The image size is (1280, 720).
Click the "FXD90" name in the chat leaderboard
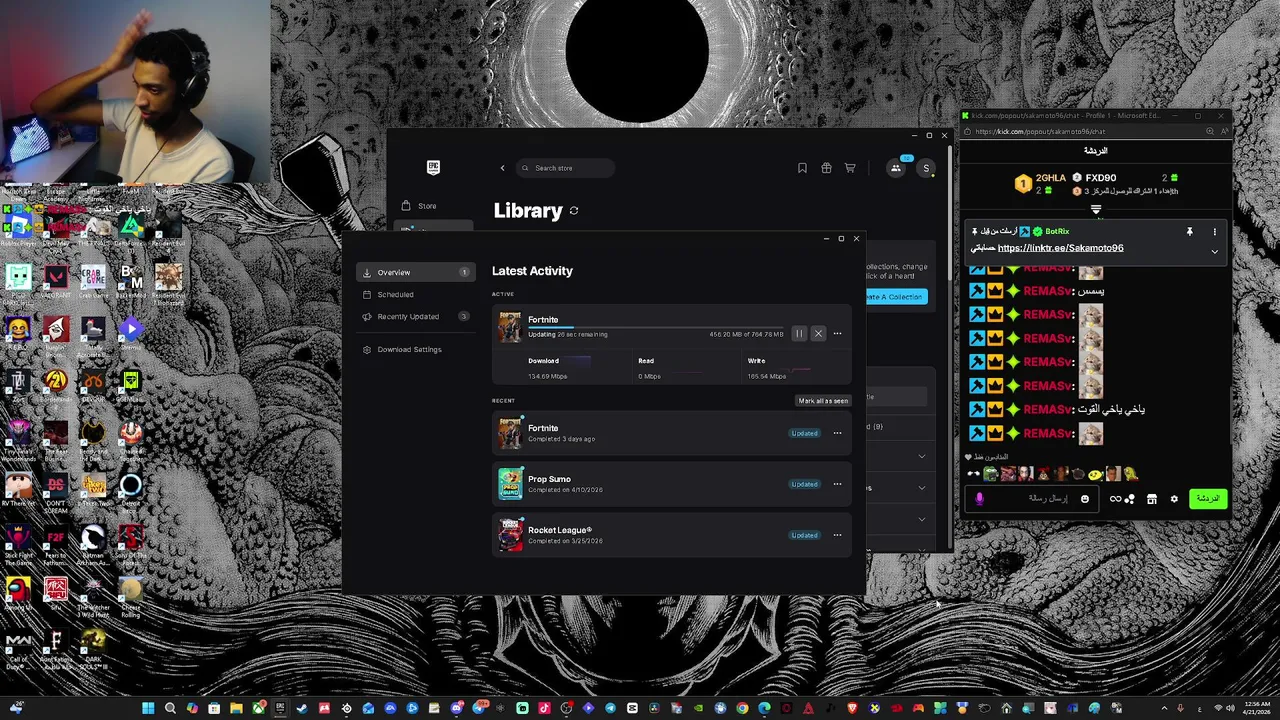1100,178
